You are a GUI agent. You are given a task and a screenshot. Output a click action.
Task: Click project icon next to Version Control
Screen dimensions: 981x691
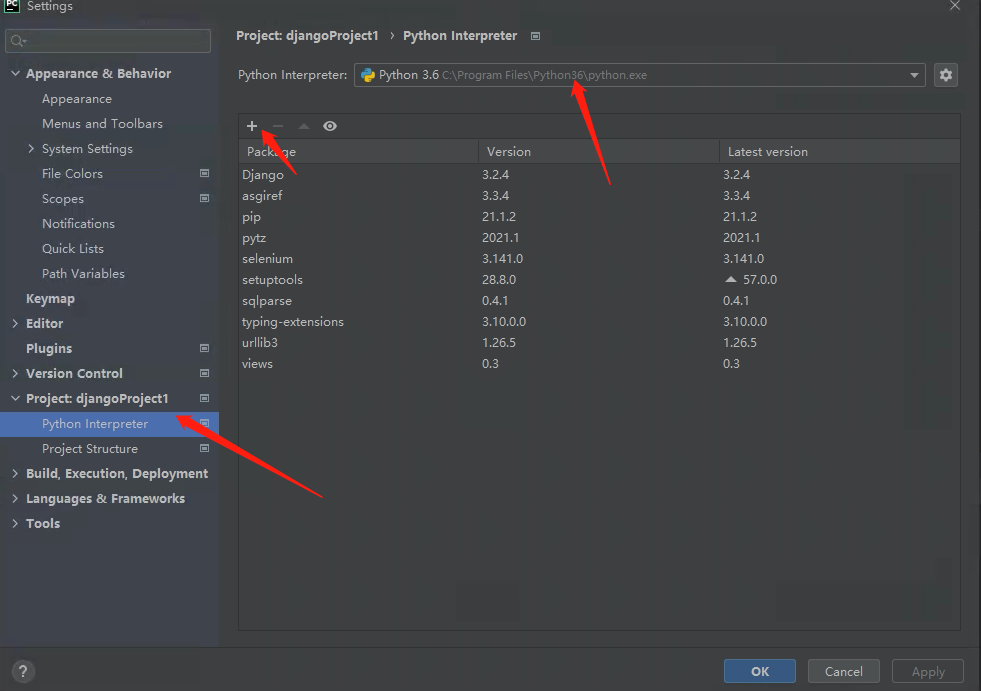coord(204,373)
